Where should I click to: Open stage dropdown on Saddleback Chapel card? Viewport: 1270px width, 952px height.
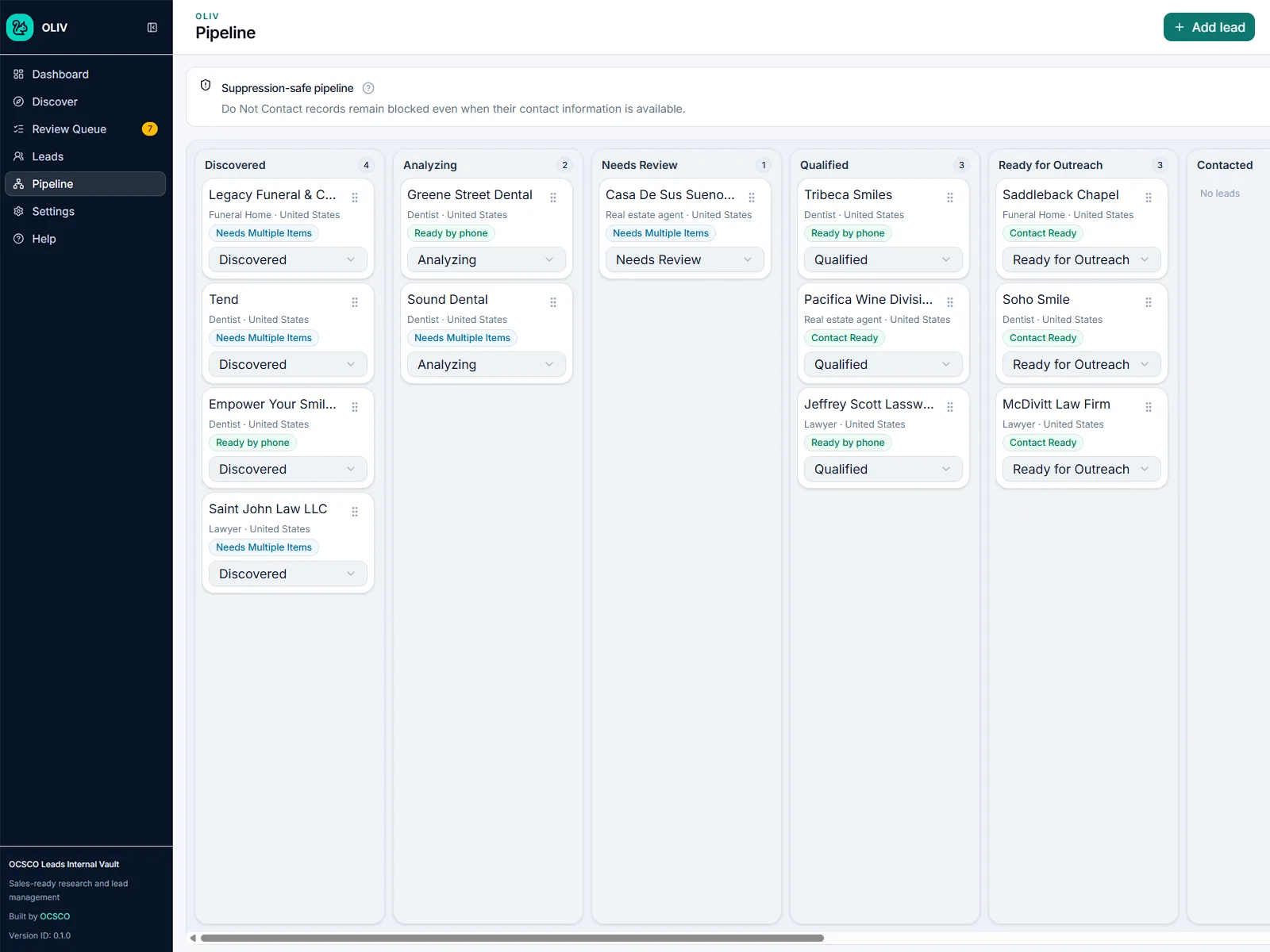1082,259
